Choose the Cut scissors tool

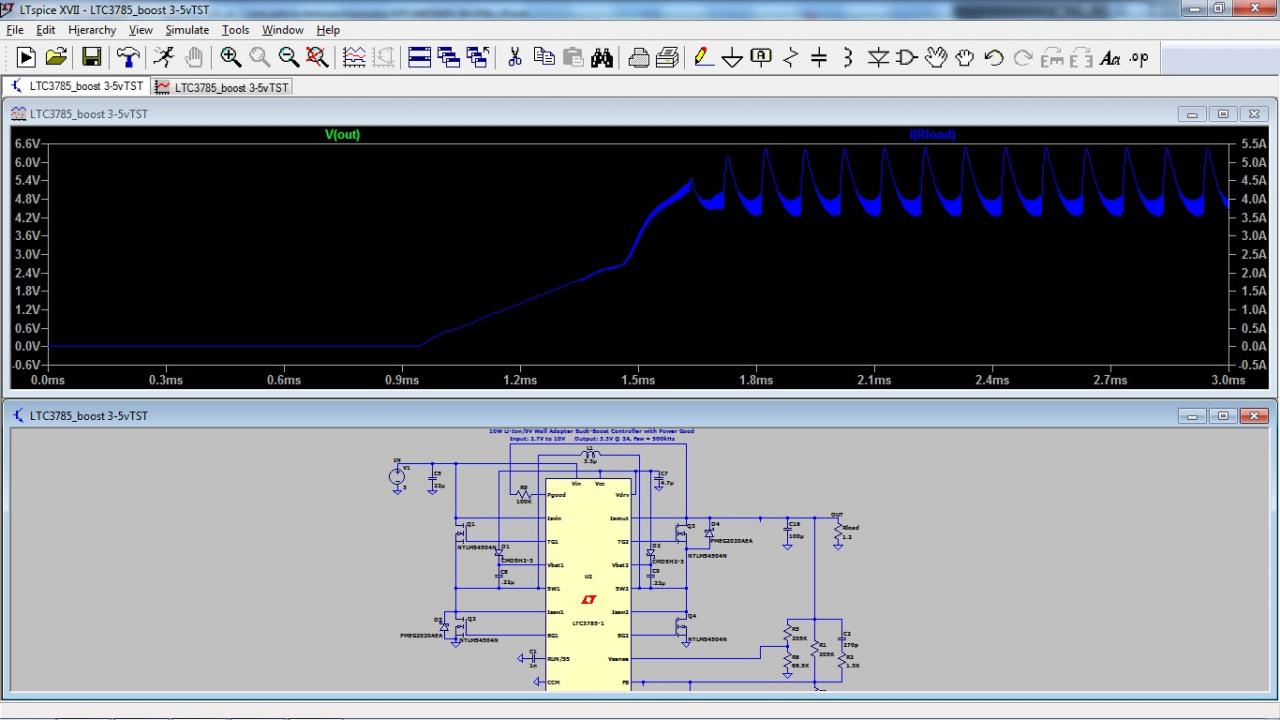click(x=515, y=58)
